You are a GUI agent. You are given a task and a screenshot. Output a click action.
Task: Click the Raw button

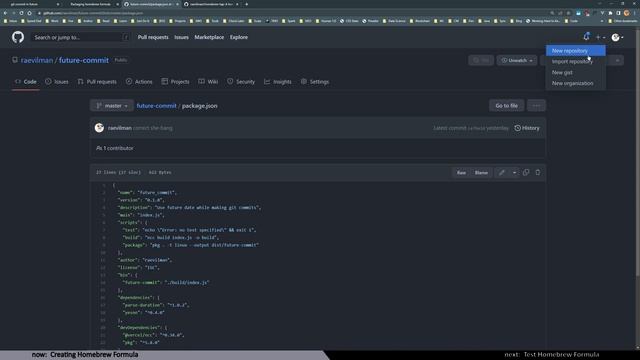pos(461,173)
